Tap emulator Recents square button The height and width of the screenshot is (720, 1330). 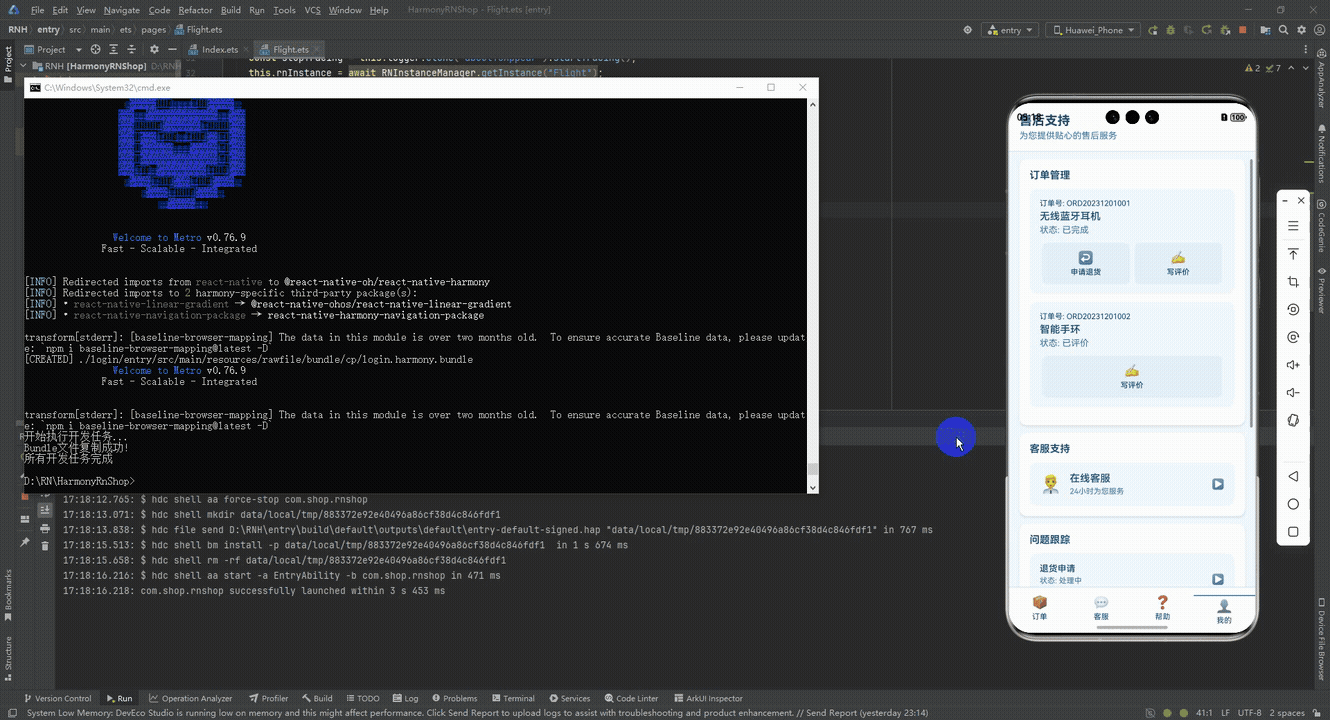coord(1293,532)
